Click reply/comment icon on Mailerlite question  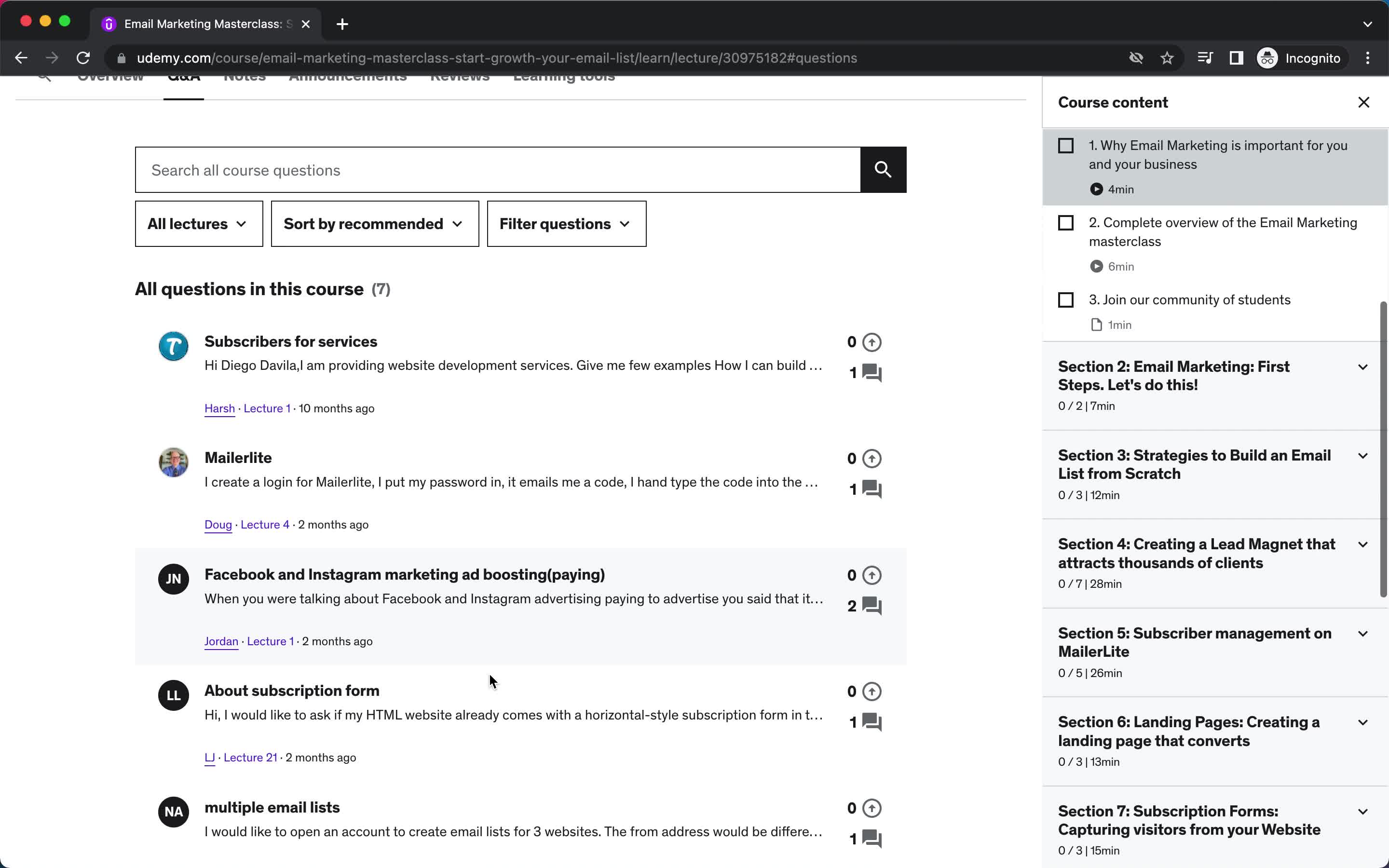tap(870, 489)
